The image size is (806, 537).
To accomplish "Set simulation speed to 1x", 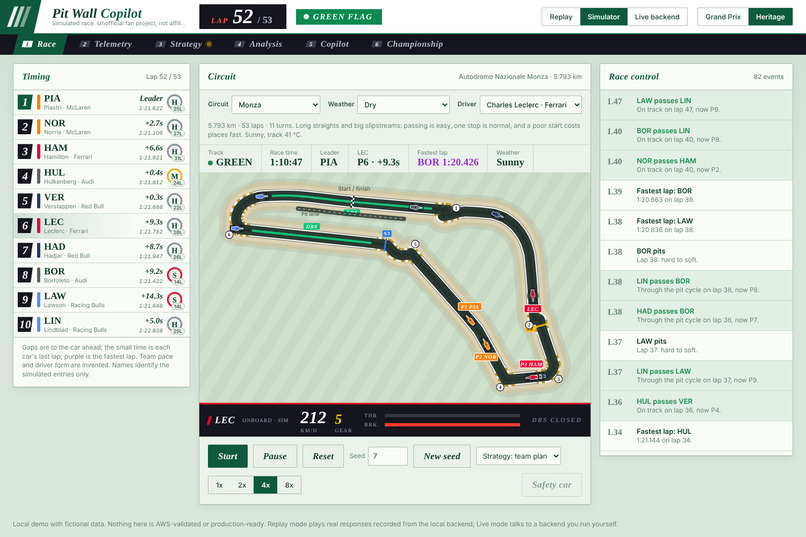I will pyautogui.click(x=219, y=485).
